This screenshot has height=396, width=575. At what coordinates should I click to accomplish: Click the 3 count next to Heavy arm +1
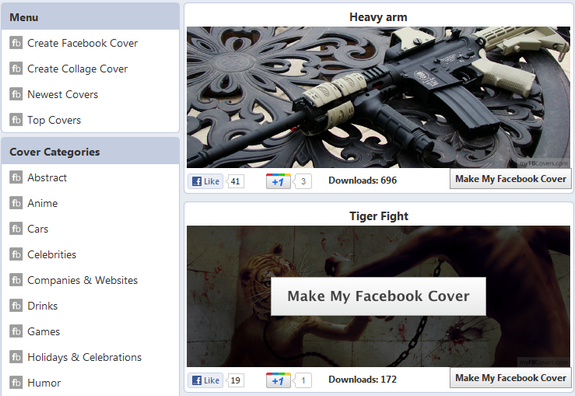click(x=303, y=181)
